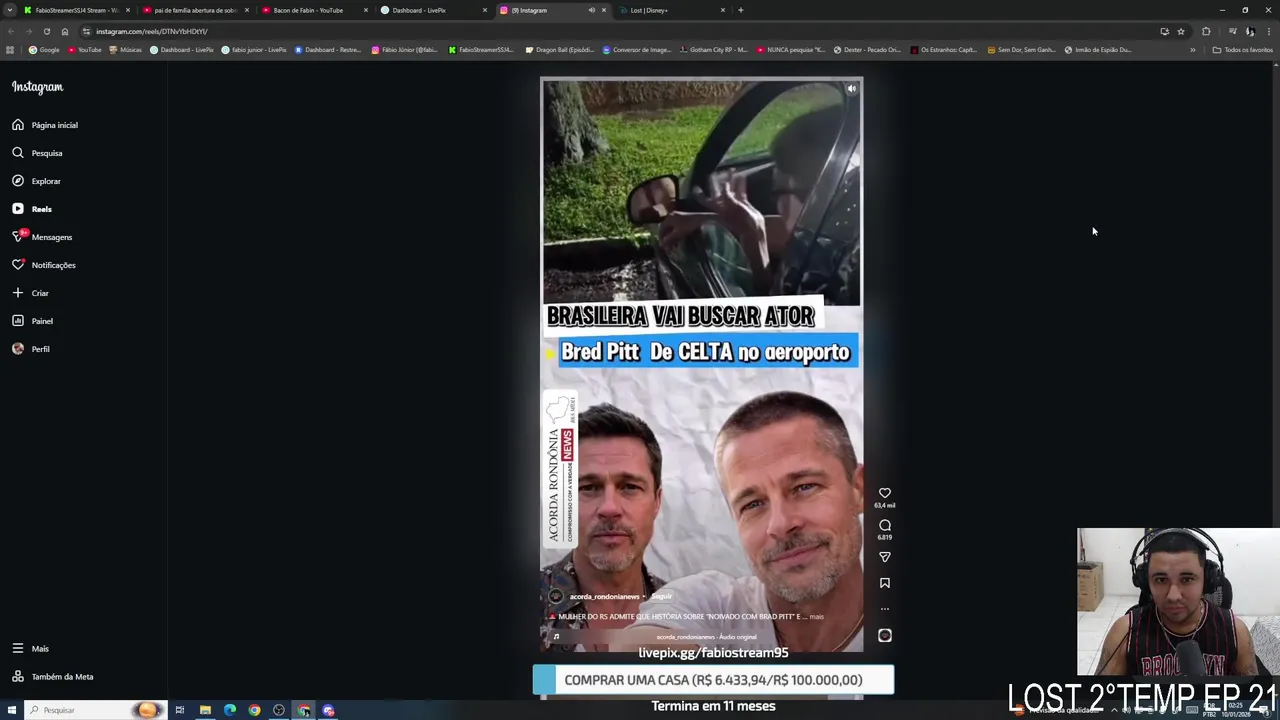
Task: Open the Instagram logo home link
Action: [37, 87]
